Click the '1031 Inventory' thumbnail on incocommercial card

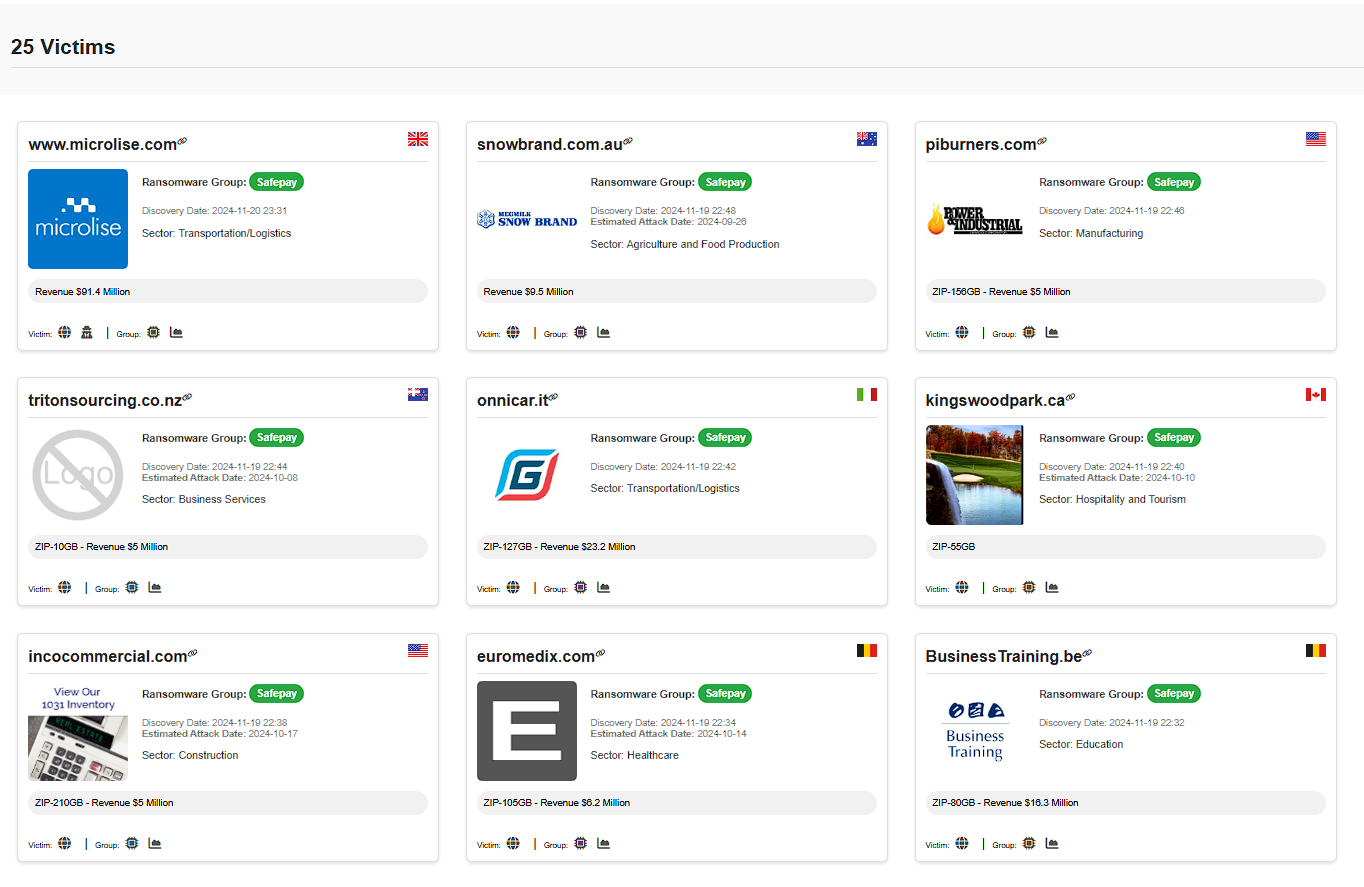(78, 731)
